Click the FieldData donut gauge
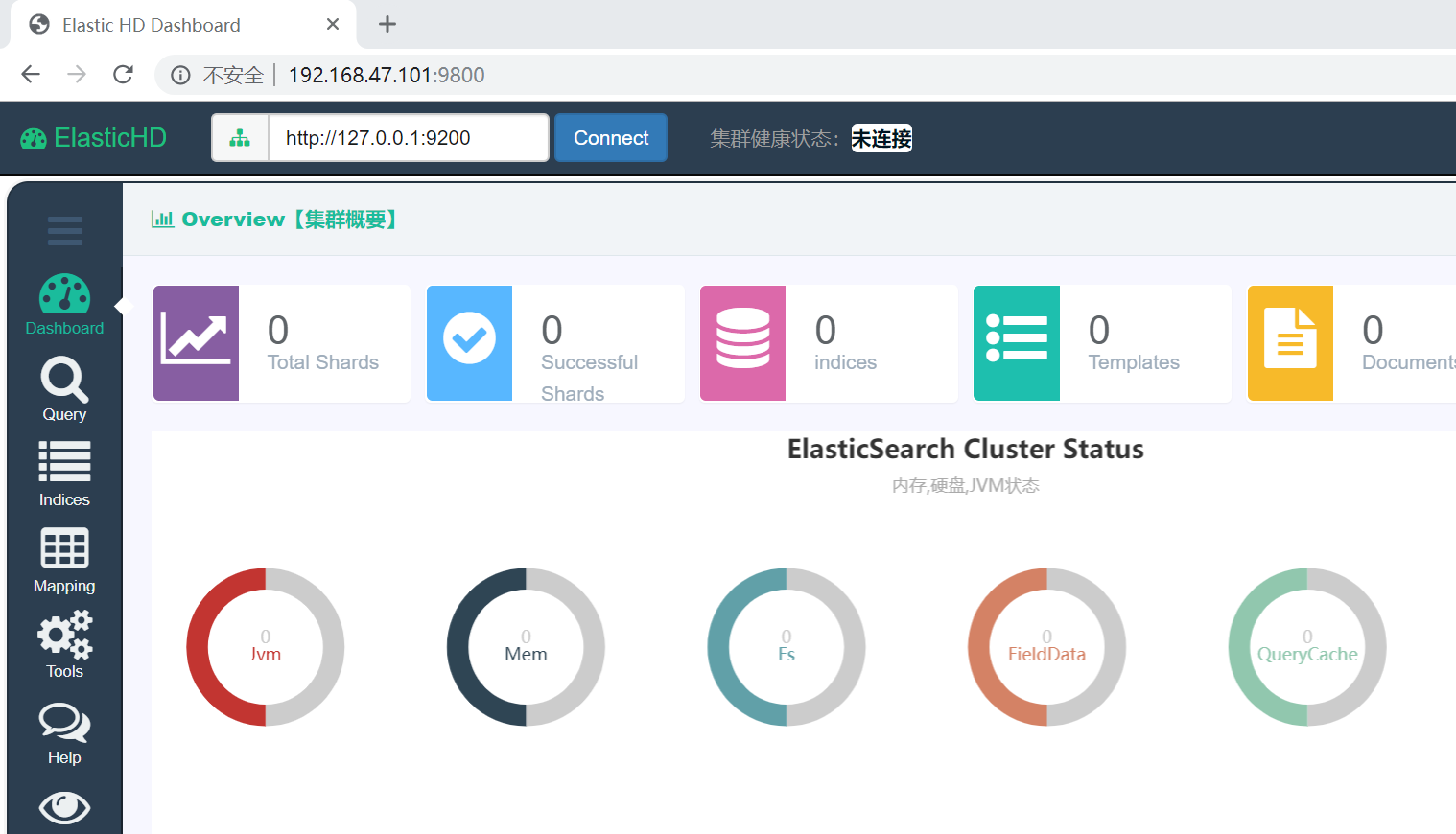The height and width of the screenshot is (834, 1456). point(1047,647)
